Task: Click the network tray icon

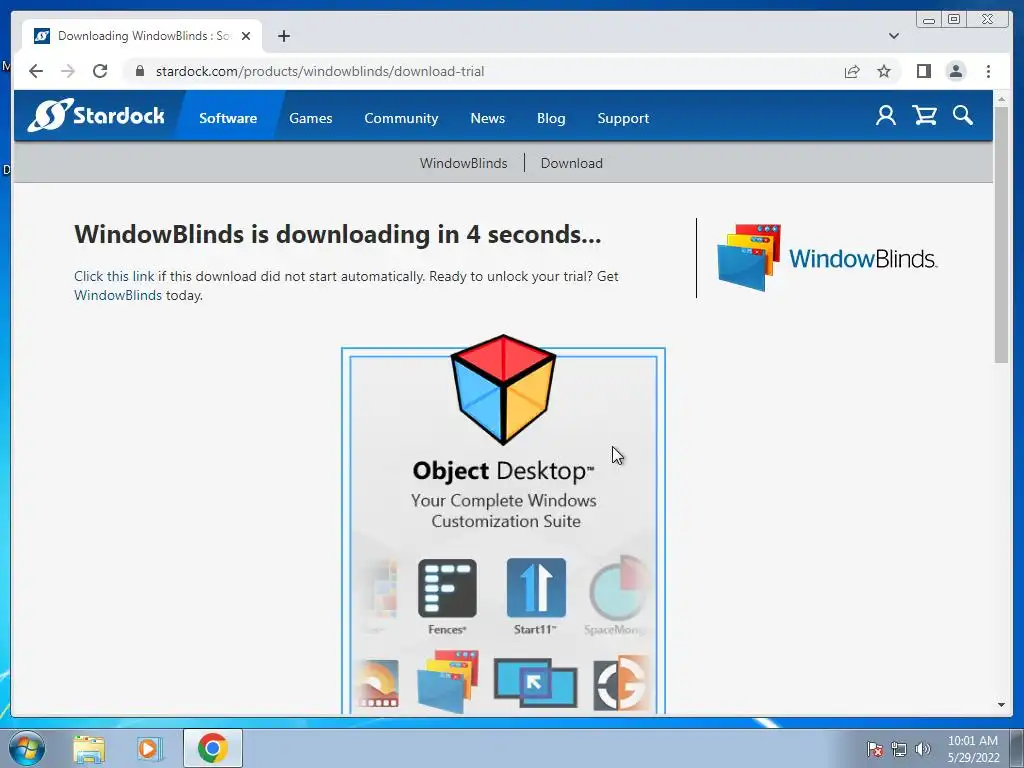Action: click(x=899, y=749)
